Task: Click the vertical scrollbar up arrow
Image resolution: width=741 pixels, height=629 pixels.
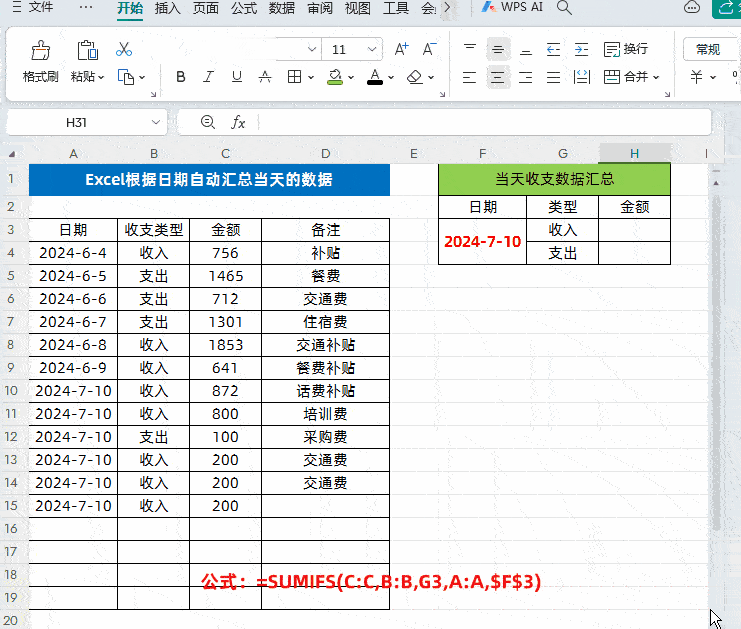Action: click(716, 183)
